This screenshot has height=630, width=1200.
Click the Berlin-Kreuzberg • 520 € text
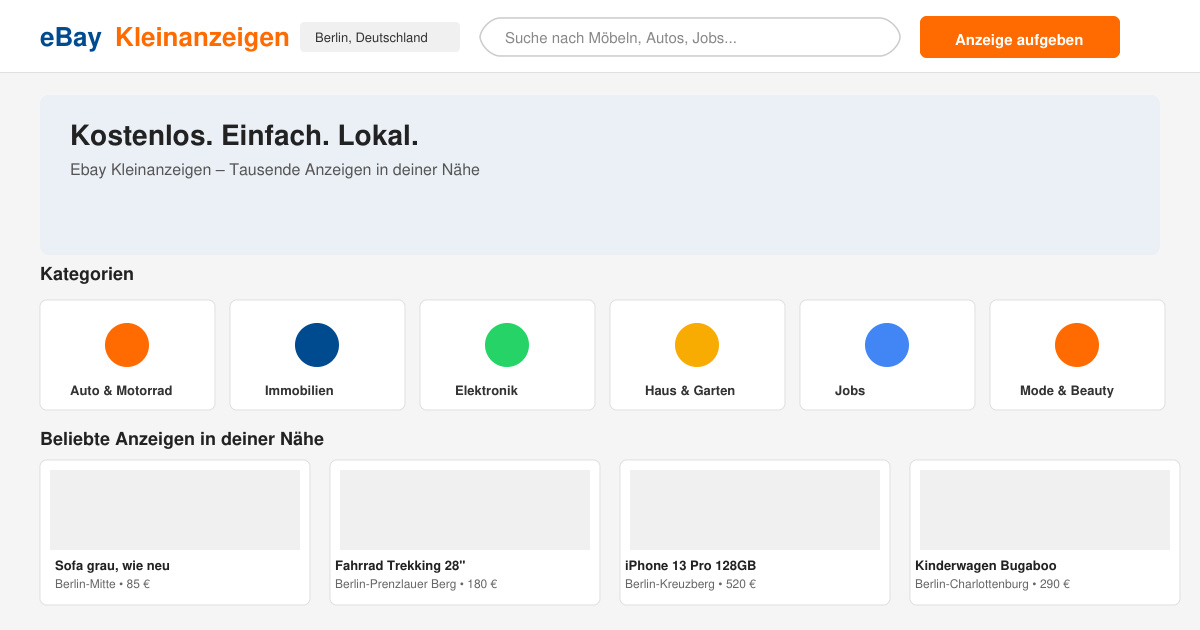point(690,584)
